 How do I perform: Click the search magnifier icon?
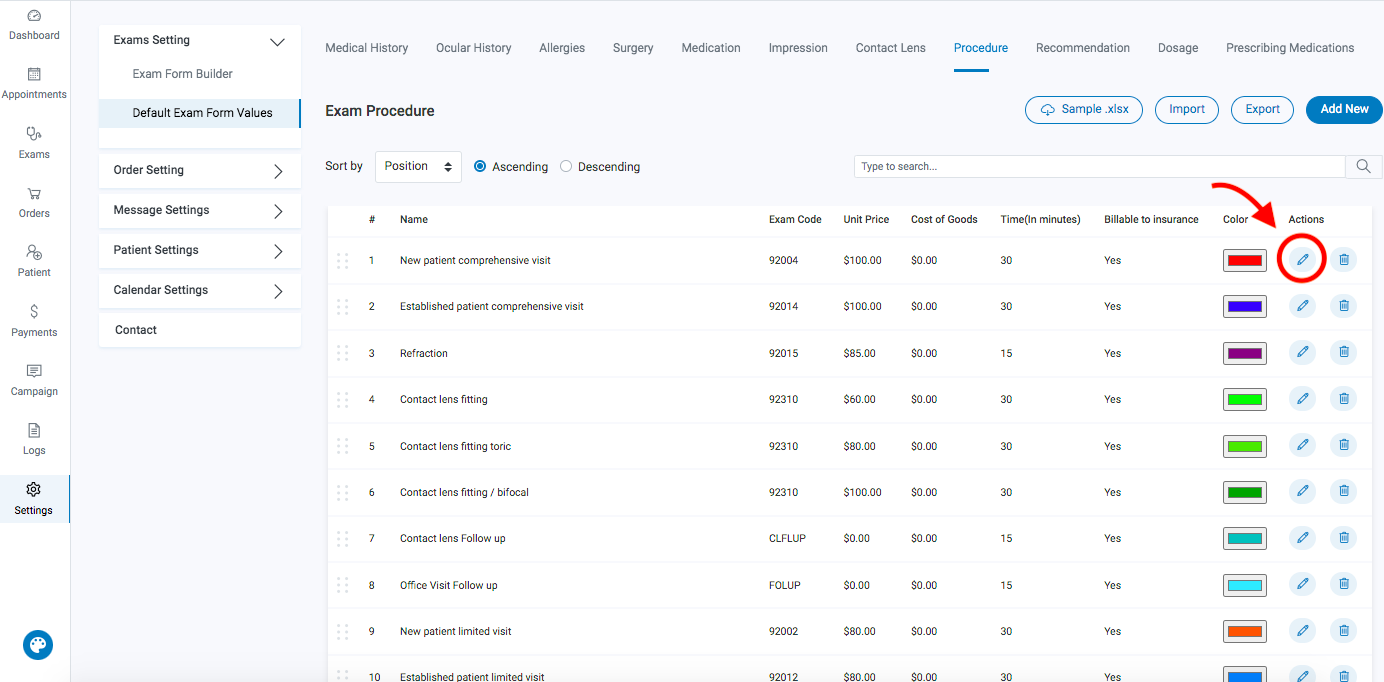[x=1364, y=167]
